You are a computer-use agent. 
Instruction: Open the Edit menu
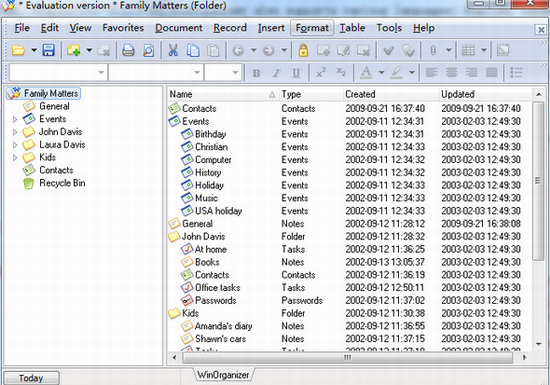pyautogui.click(x=49, y=28)
